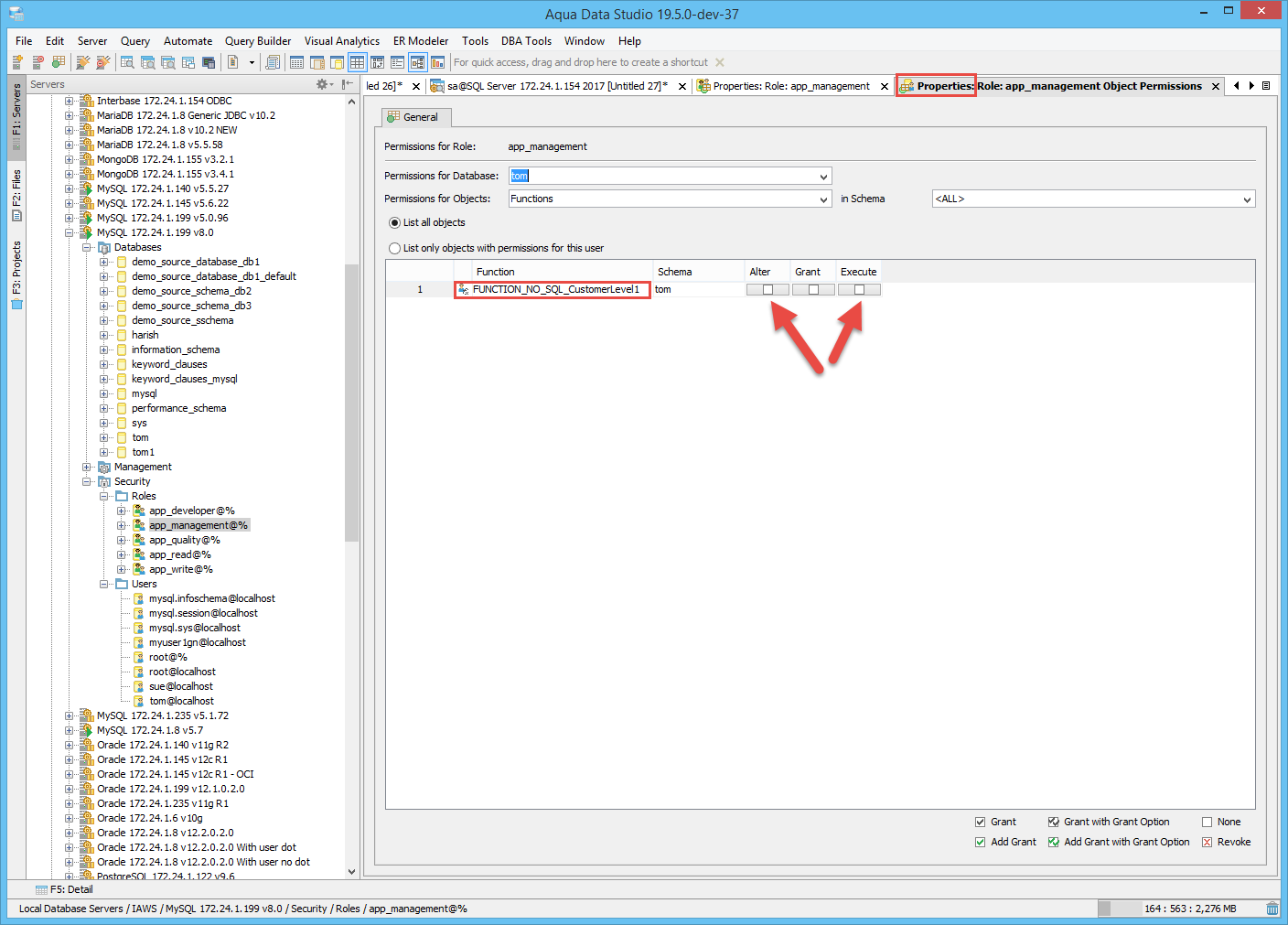This screenshot has height=925, width=1288.
Task: Select the 'List all objects' radio button
Action: (395, 222)
